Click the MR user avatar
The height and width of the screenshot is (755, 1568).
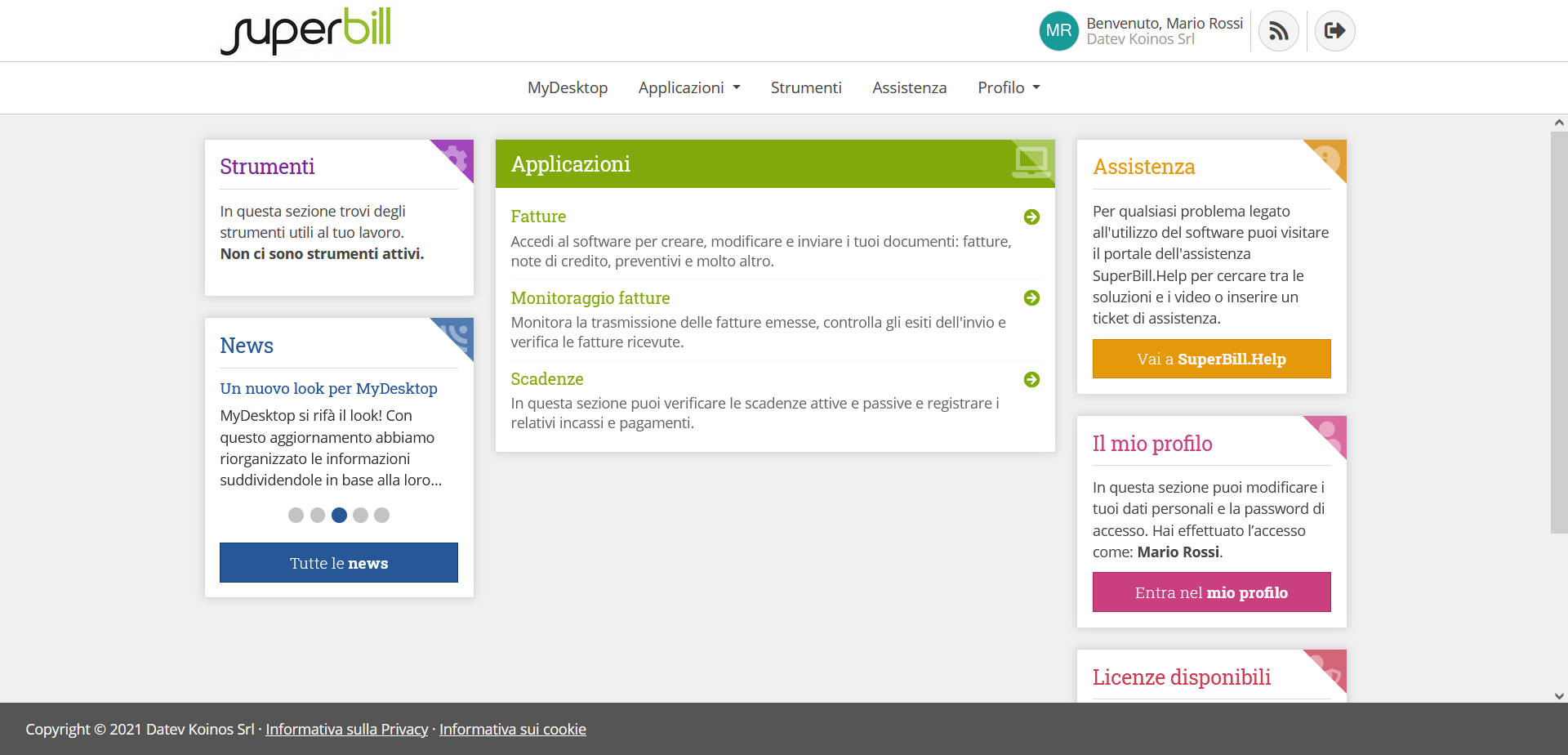(x=1058, y=31)
